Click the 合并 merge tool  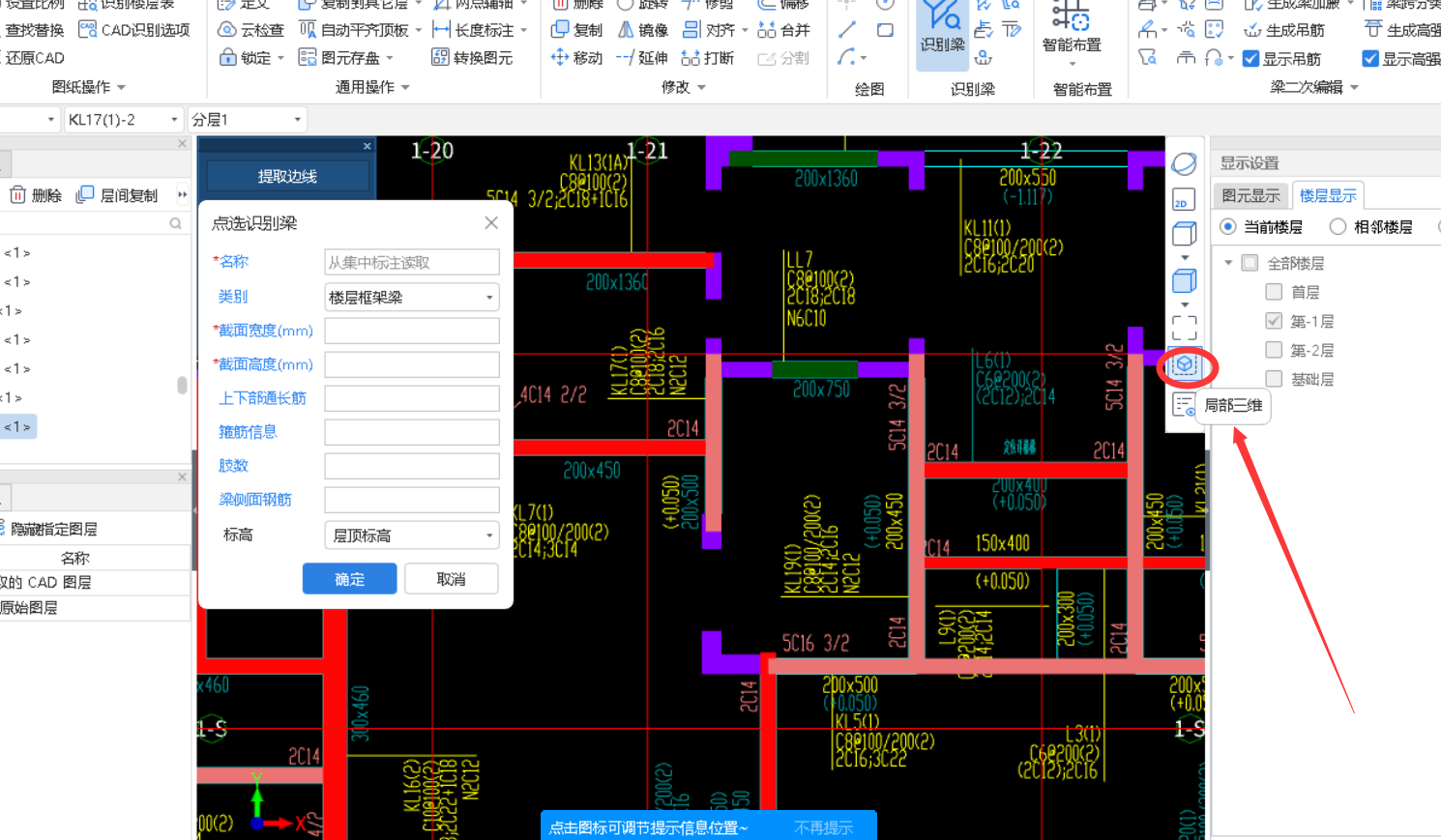click(x=783, y=30)
